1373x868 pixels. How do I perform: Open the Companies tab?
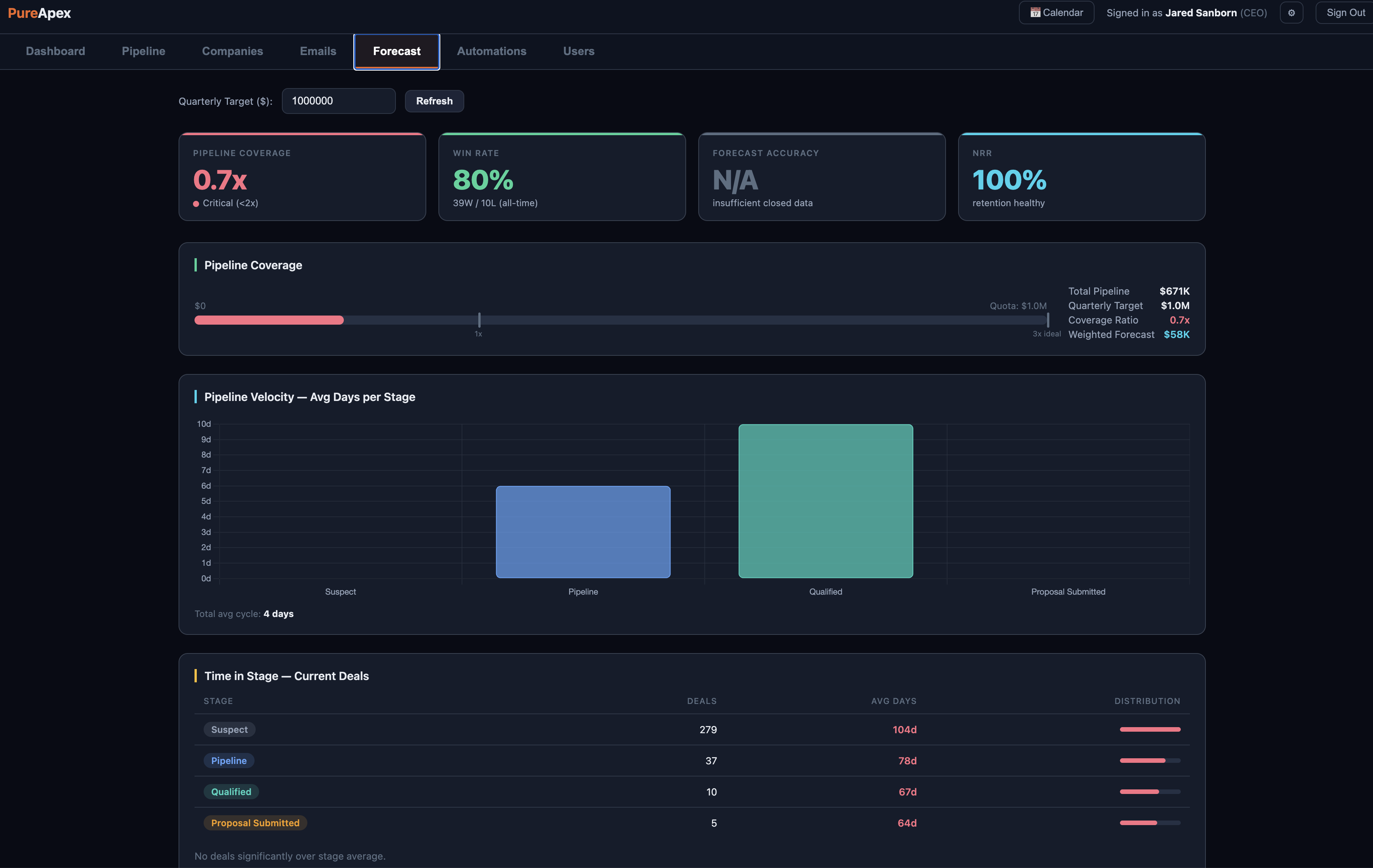coord(233,51)
